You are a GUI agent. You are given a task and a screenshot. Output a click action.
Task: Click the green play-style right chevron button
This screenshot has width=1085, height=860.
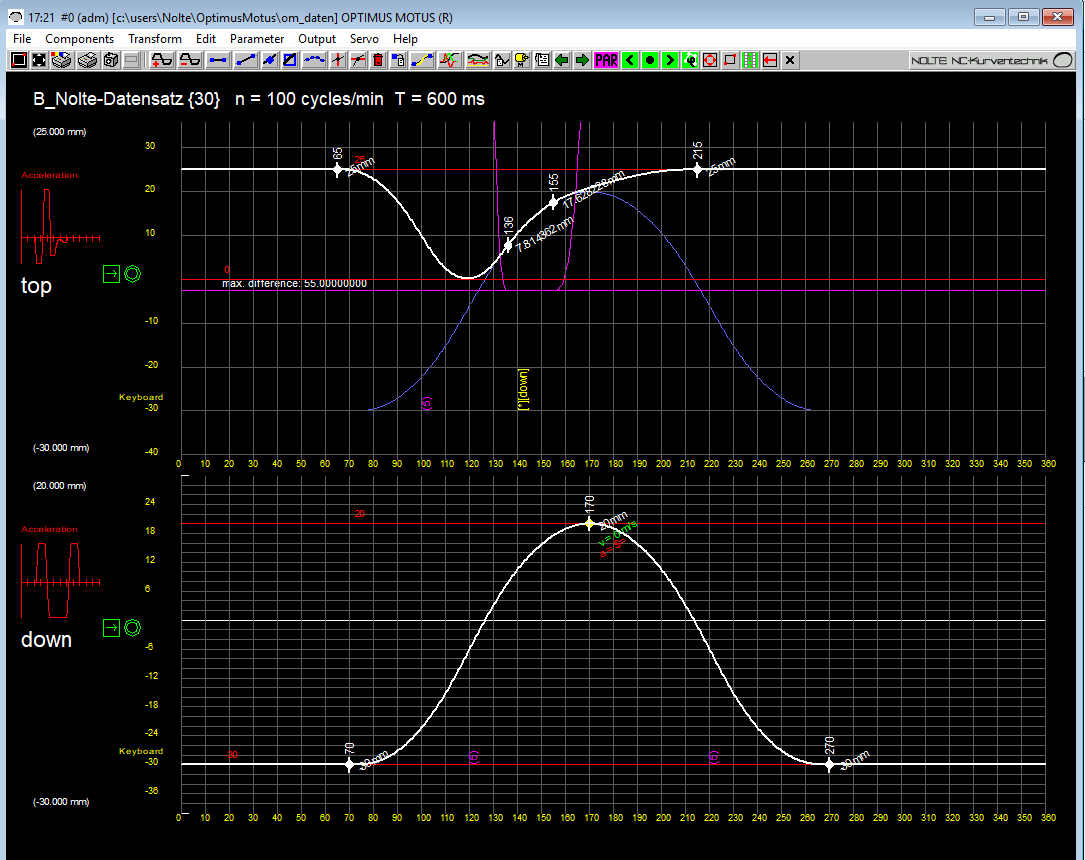coord(669,60)
